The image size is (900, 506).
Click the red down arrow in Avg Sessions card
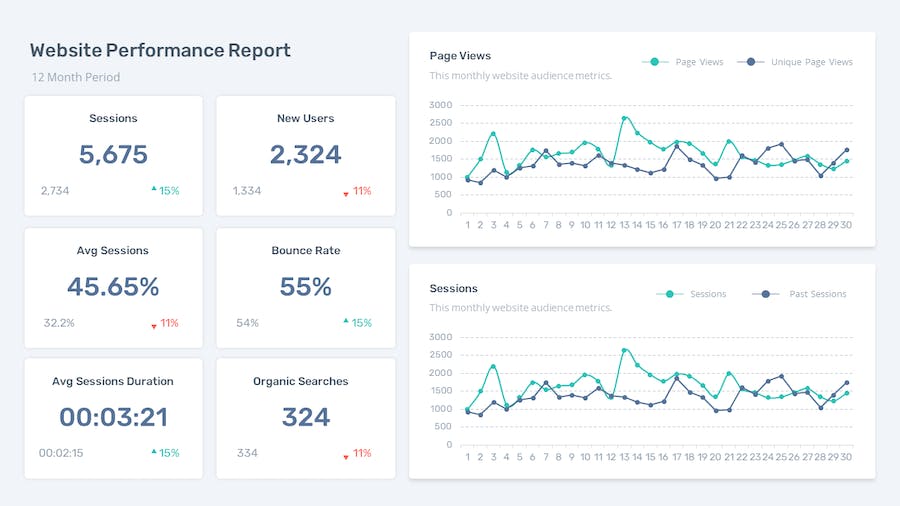154,325
